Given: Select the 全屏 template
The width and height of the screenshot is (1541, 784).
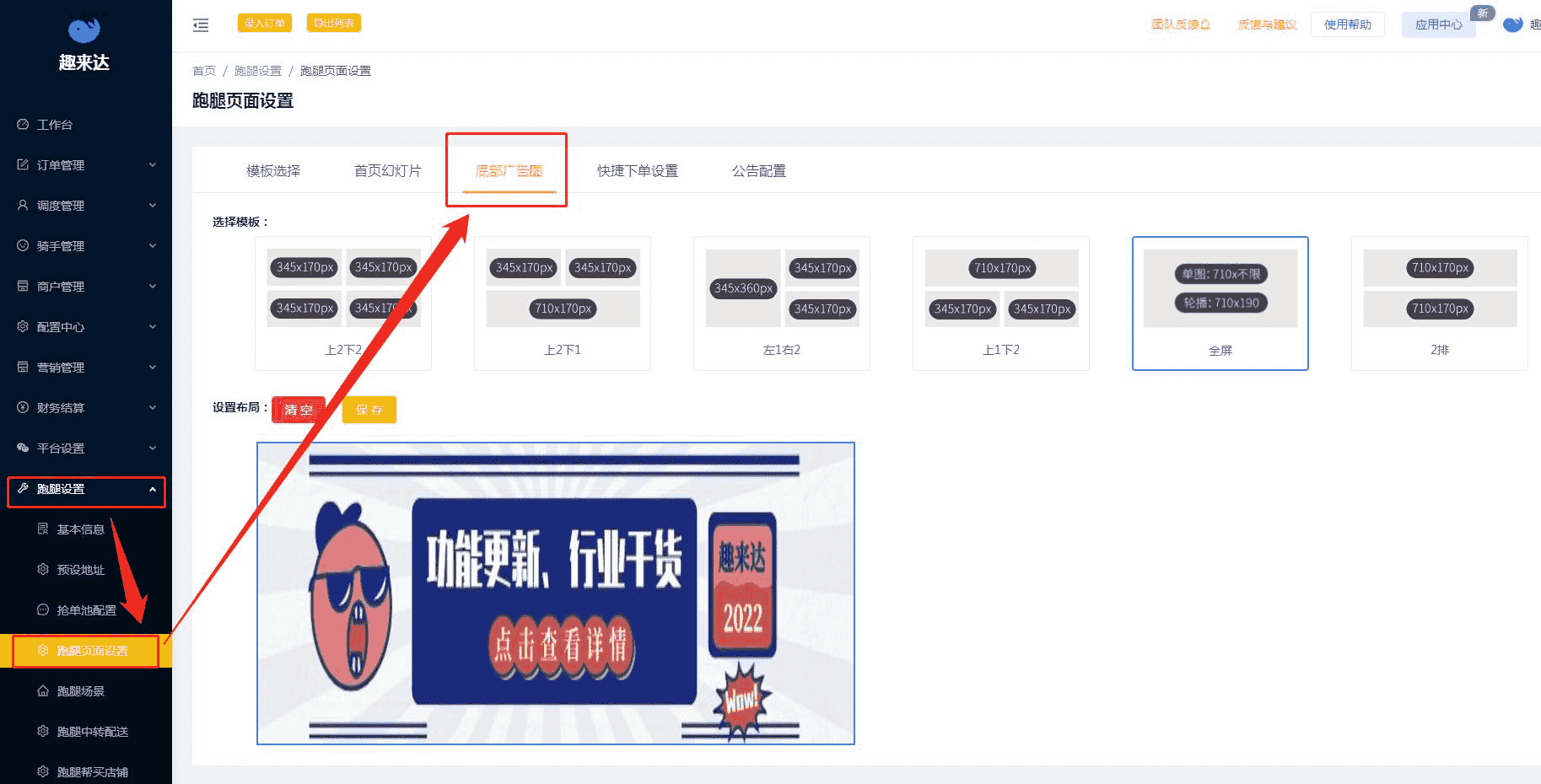Looking at the screenshot, I should 1220,303.
